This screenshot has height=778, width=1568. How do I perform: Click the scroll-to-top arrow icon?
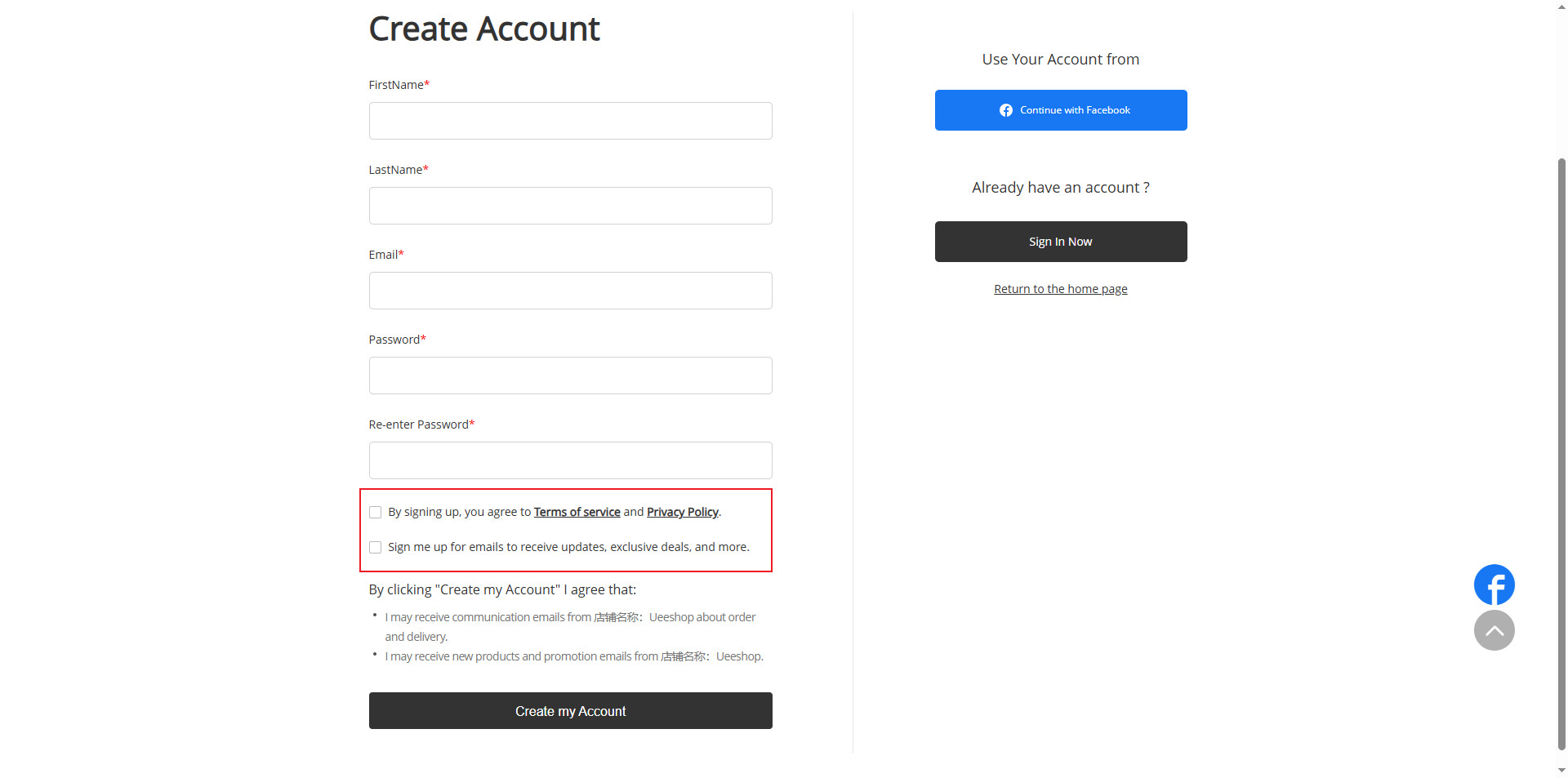pyautogui.click(x=1494, y=630)
